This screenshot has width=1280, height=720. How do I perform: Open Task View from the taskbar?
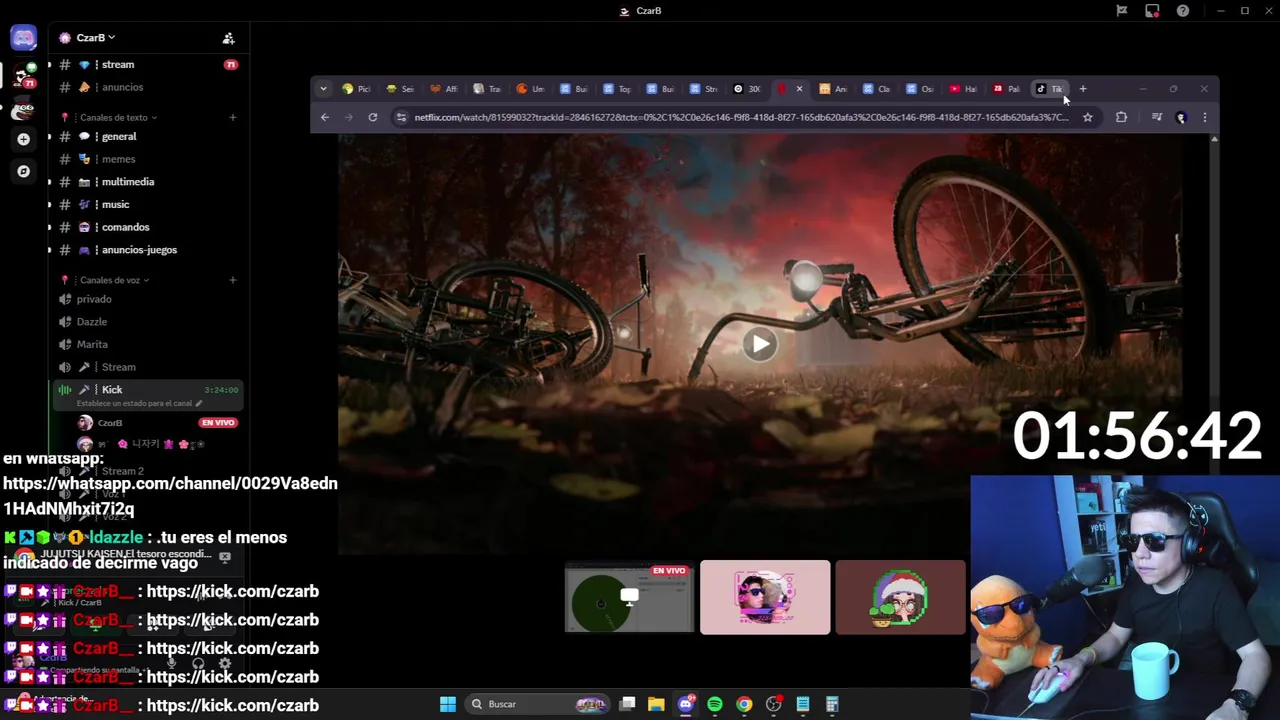(627, 704)
